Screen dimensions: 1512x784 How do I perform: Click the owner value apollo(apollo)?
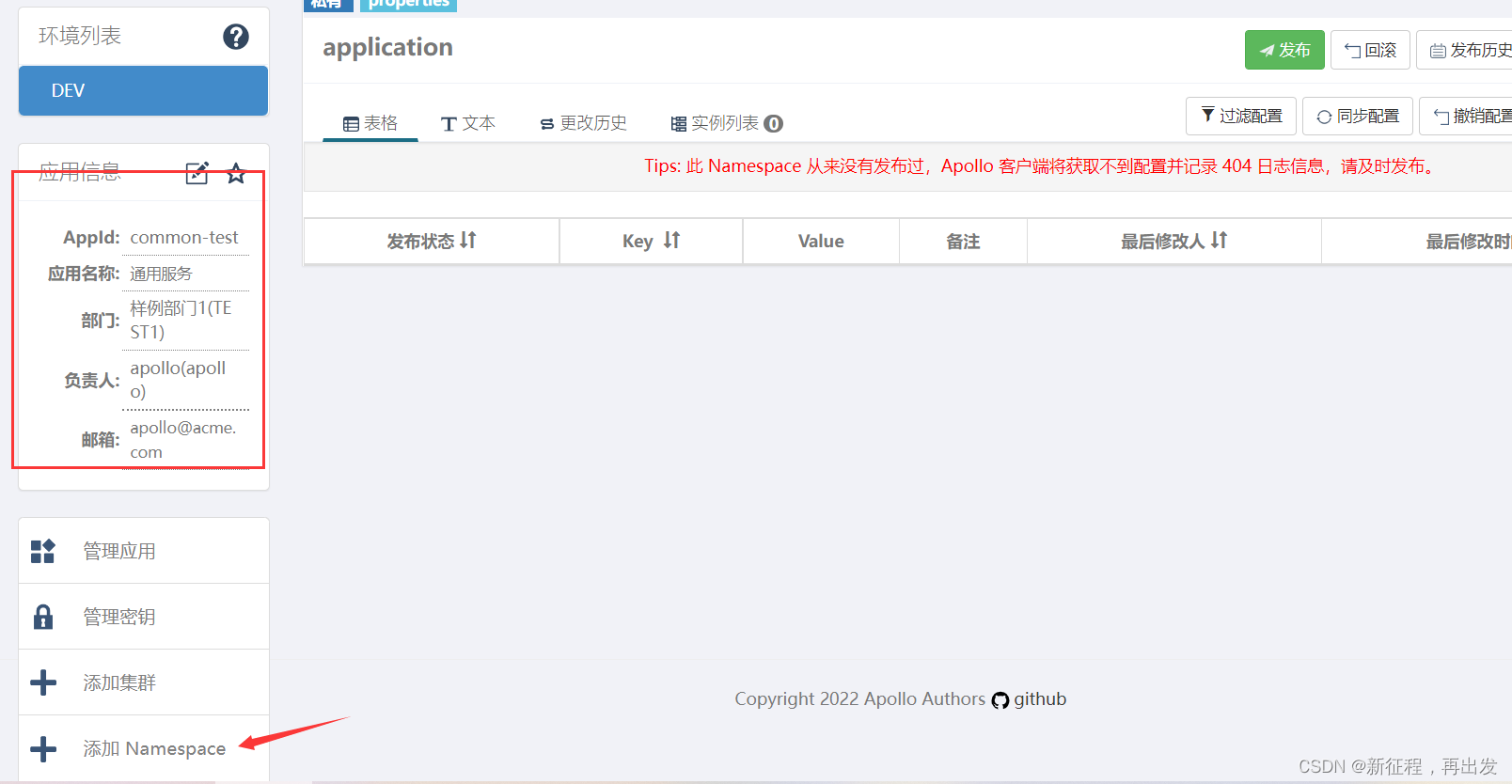(x=178, y=380)
